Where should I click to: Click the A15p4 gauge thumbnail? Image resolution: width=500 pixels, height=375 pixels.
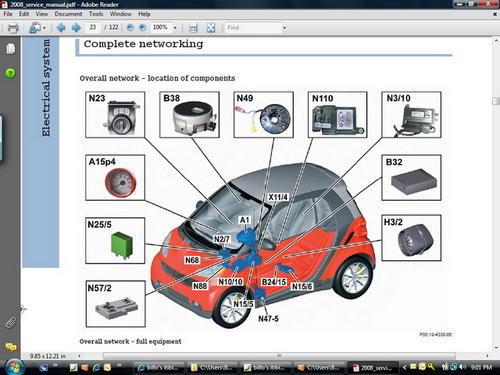point(115,178)
